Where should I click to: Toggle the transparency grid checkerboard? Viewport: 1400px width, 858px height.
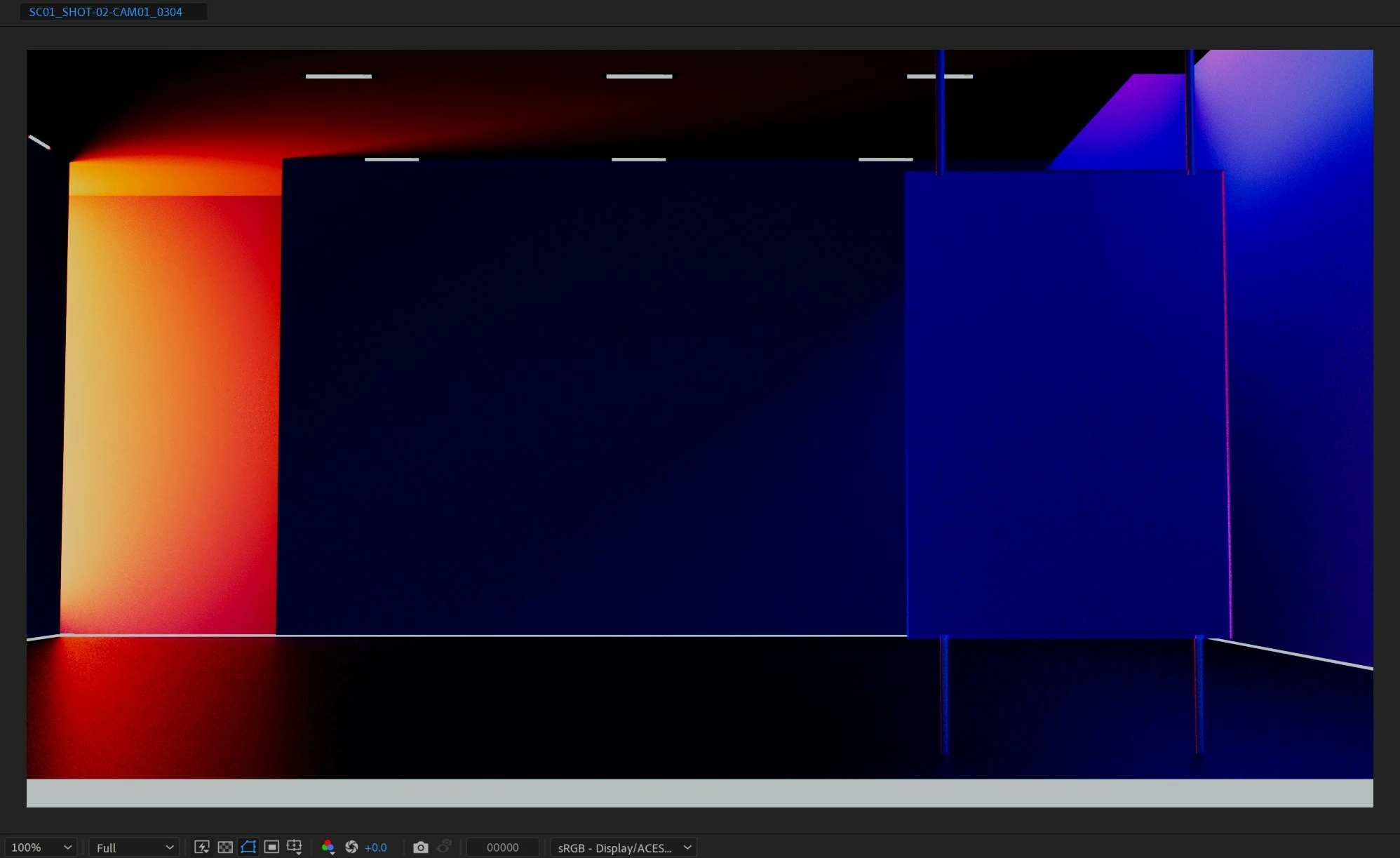(x=225, y=847)
